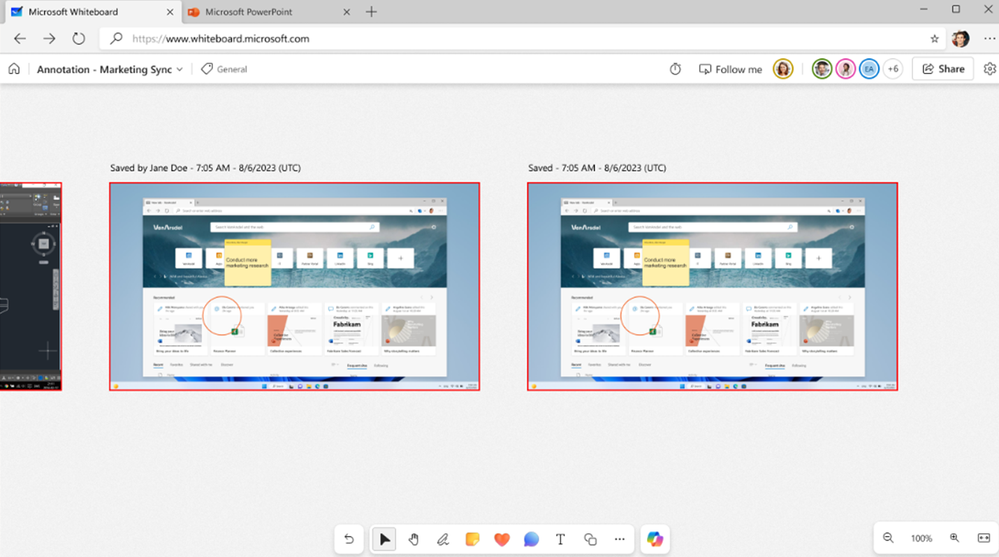Select the dark partially visible left image

(x=31, y=286)
